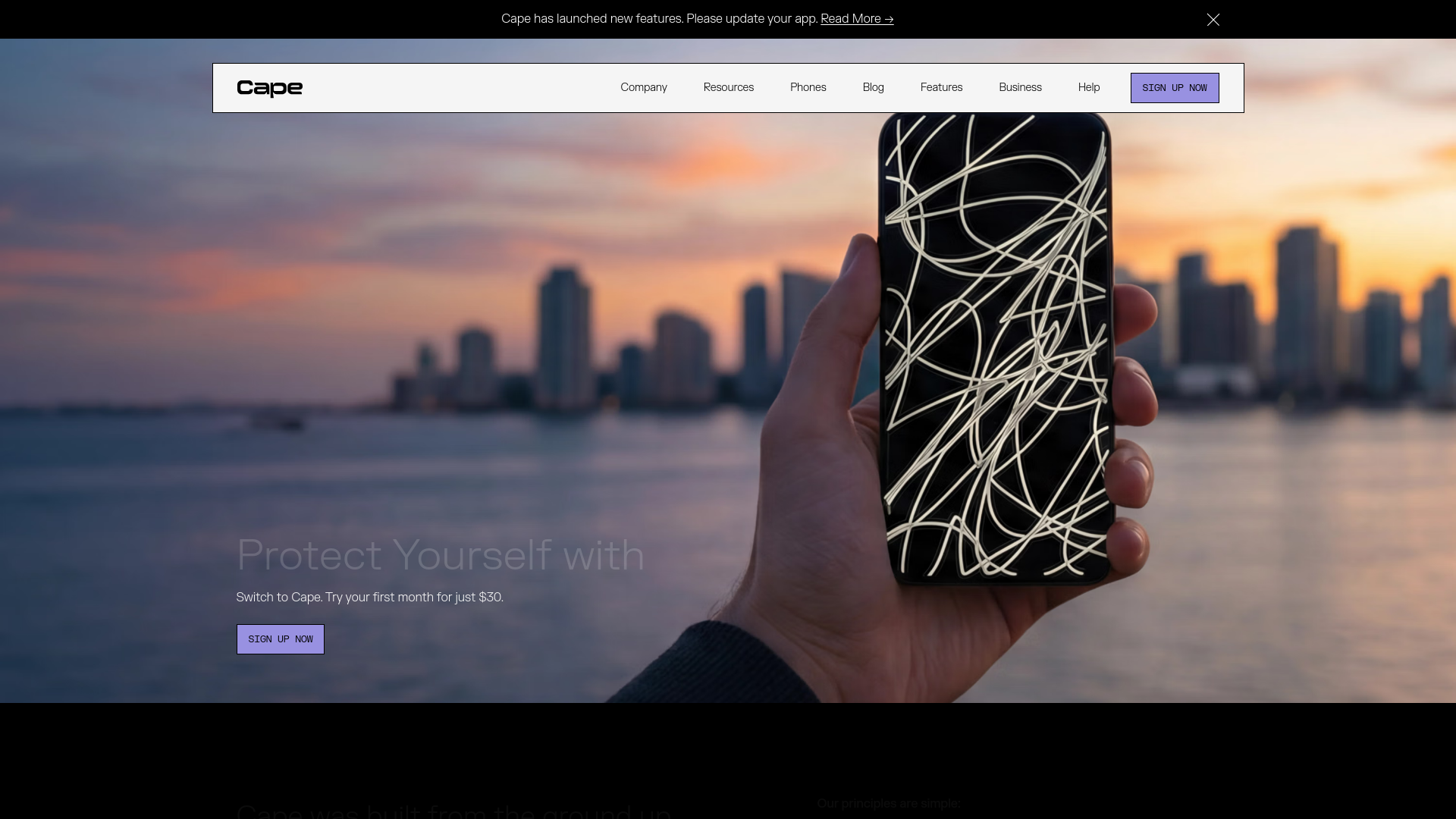
Task: Go to the Phones page
Action: coord(808,87)
